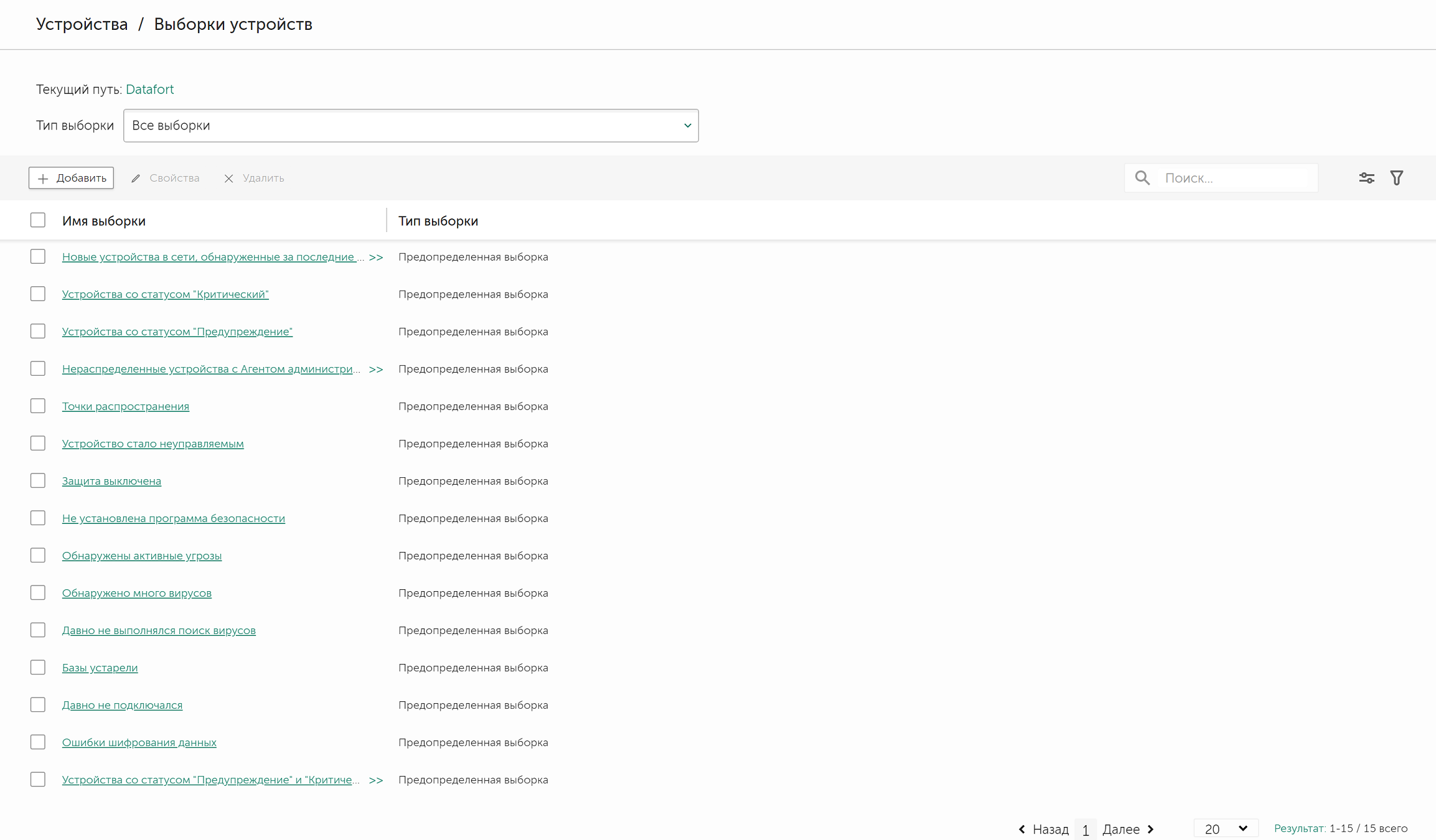Image resolution: width=1436 pixels, height=840 pixels.
Task: Expand full name of 'Нераспределенные устройства' row
Action: (x=376, y=369)
